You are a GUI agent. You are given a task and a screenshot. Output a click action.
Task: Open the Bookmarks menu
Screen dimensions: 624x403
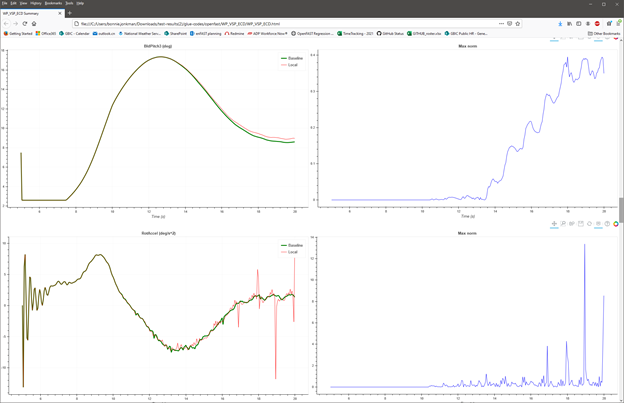53,3
